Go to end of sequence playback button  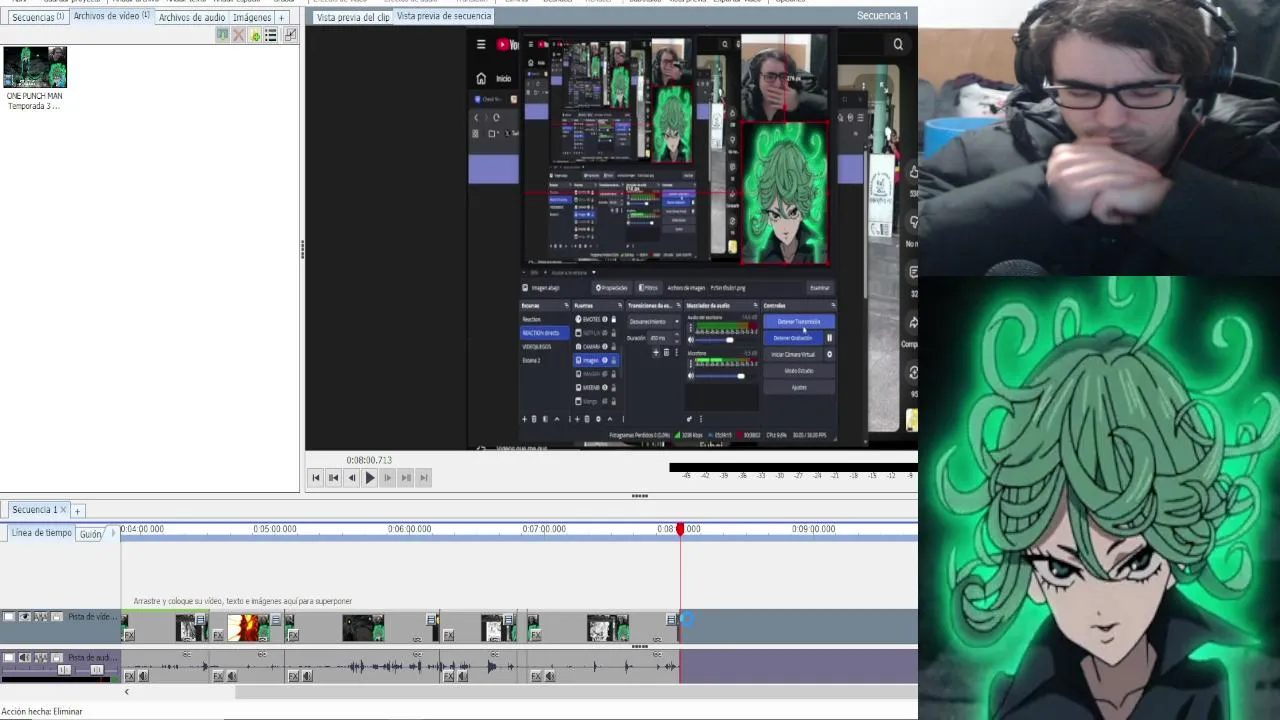pos(424,478)
